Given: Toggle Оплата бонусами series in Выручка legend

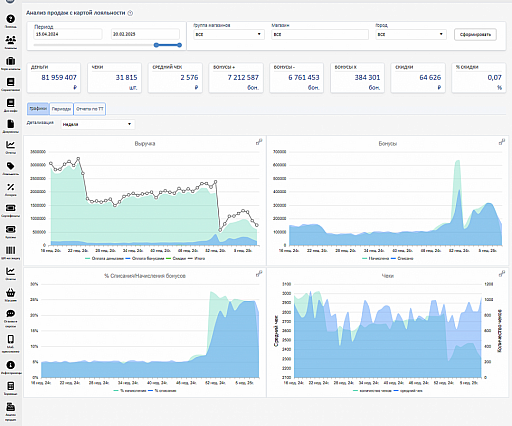Looking at the screenshot, I should tap(145, 258).
